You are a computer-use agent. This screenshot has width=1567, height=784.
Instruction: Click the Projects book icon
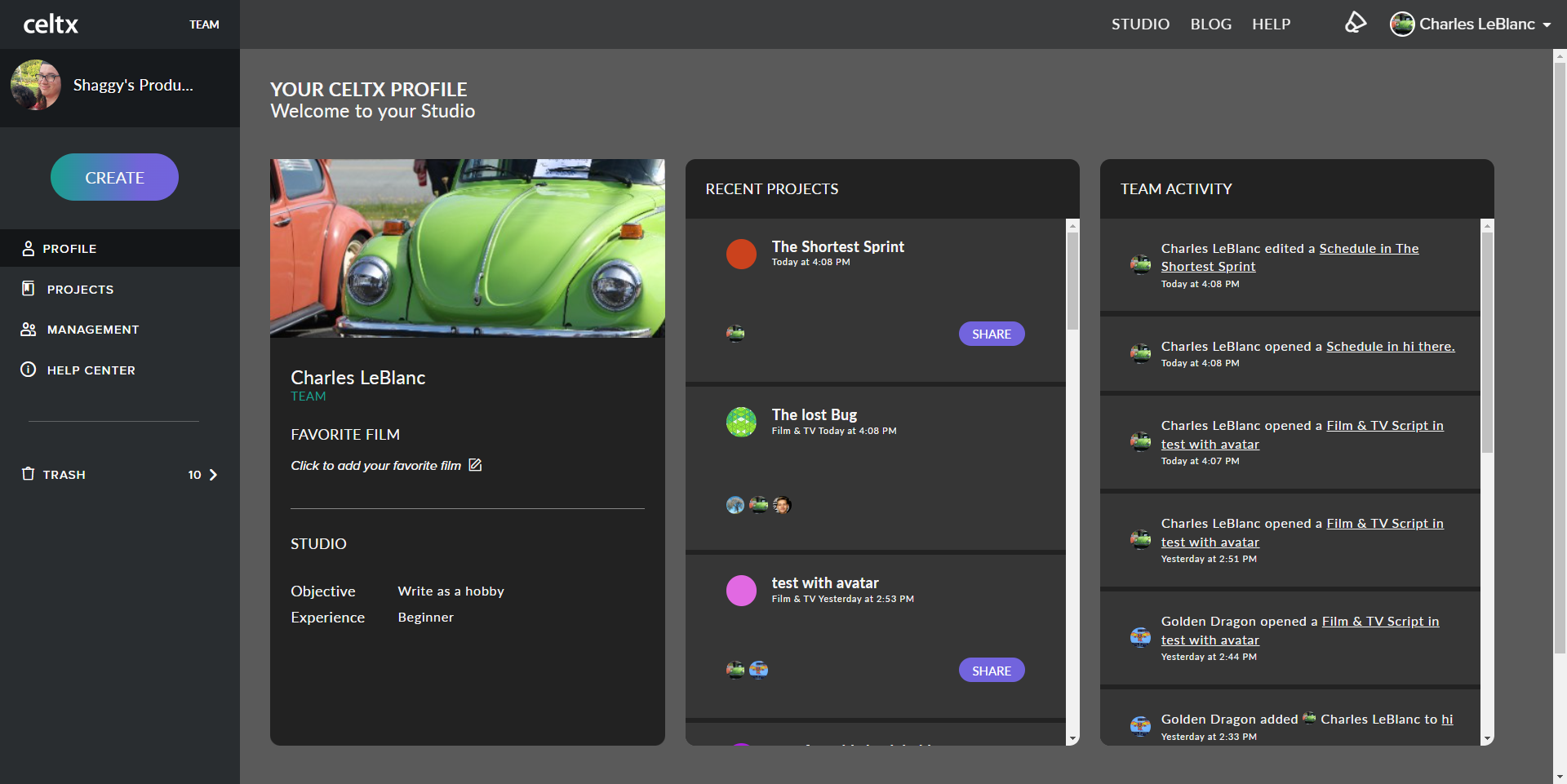(x=29, y=288)
